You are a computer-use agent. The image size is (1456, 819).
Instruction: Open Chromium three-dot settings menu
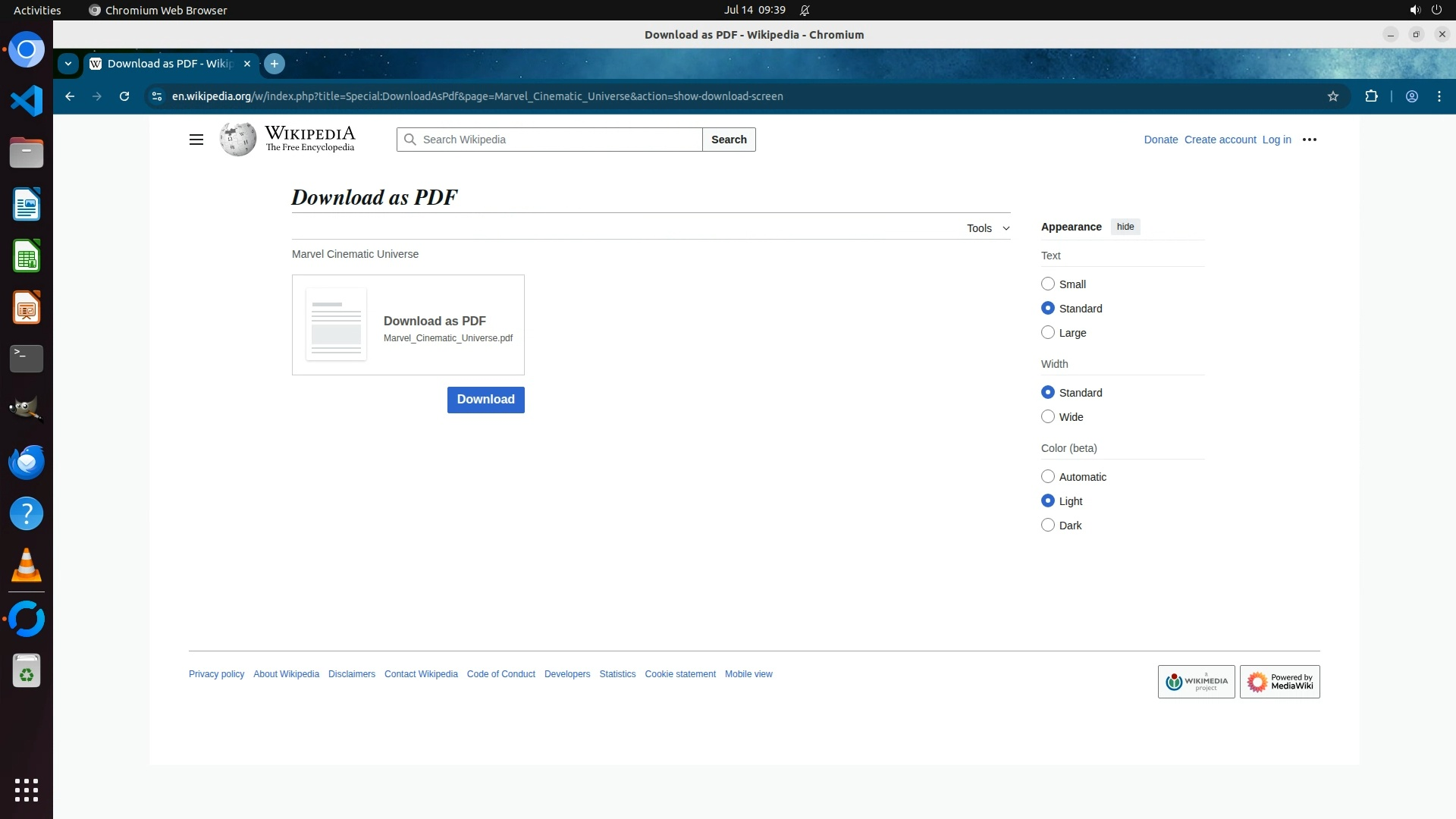1439,96
